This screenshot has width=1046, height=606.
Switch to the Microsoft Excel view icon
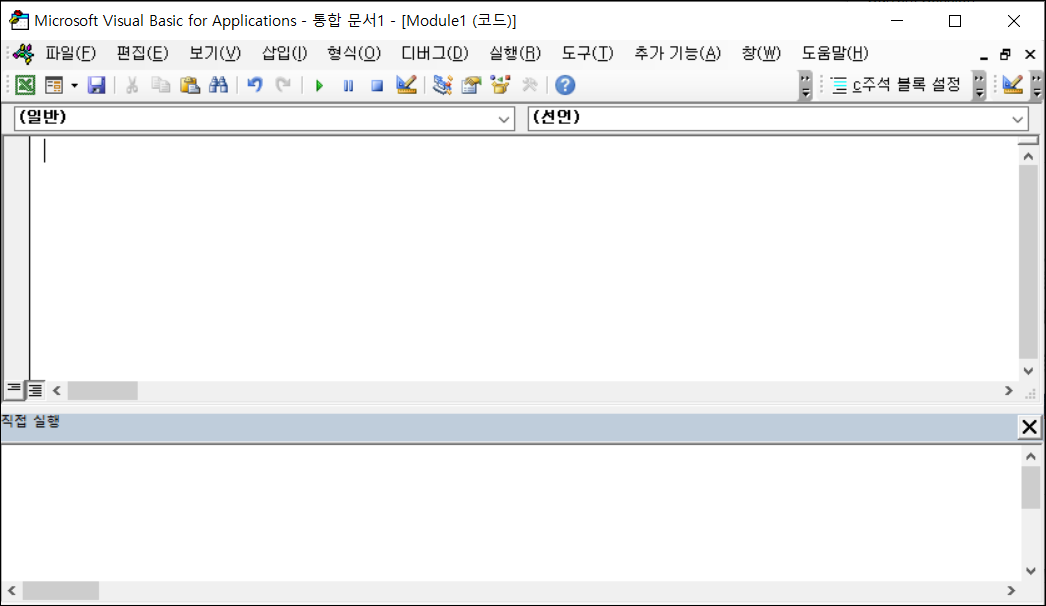pyautogui.click(x=25, y=85)
